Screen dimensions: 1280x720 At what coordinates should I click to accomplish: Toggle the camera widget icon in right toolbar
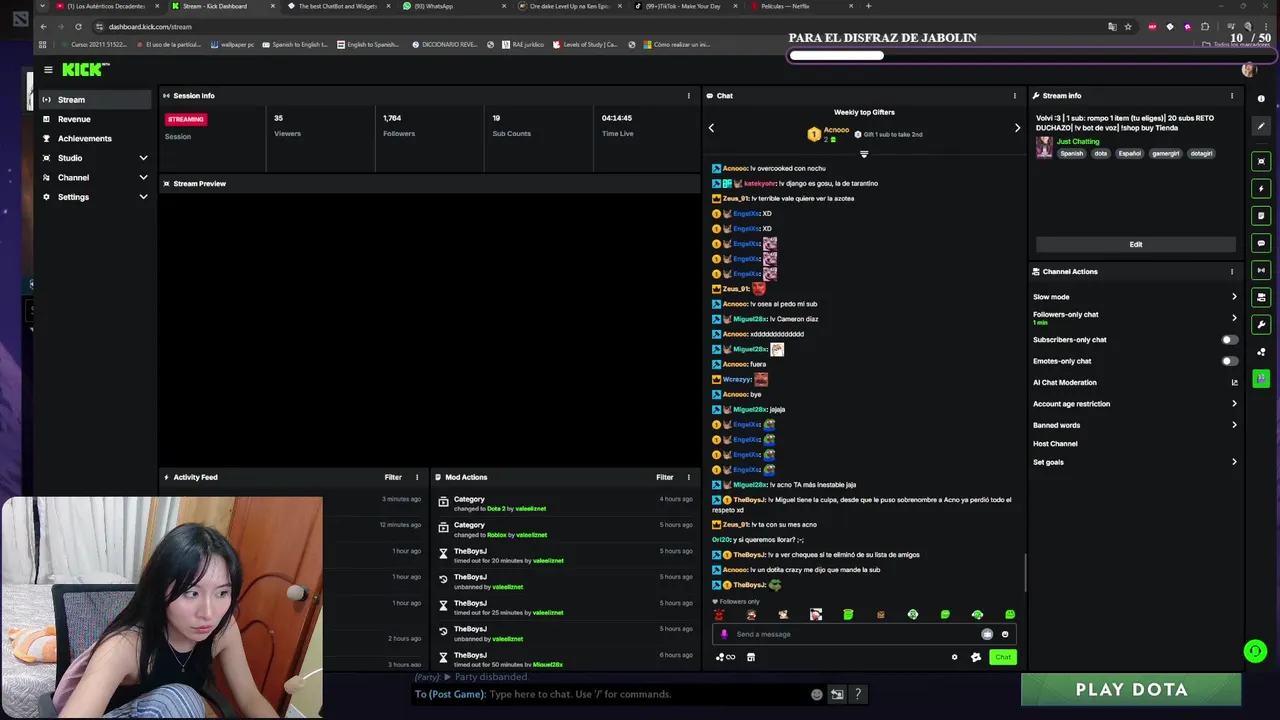(x=1261, y=297)
